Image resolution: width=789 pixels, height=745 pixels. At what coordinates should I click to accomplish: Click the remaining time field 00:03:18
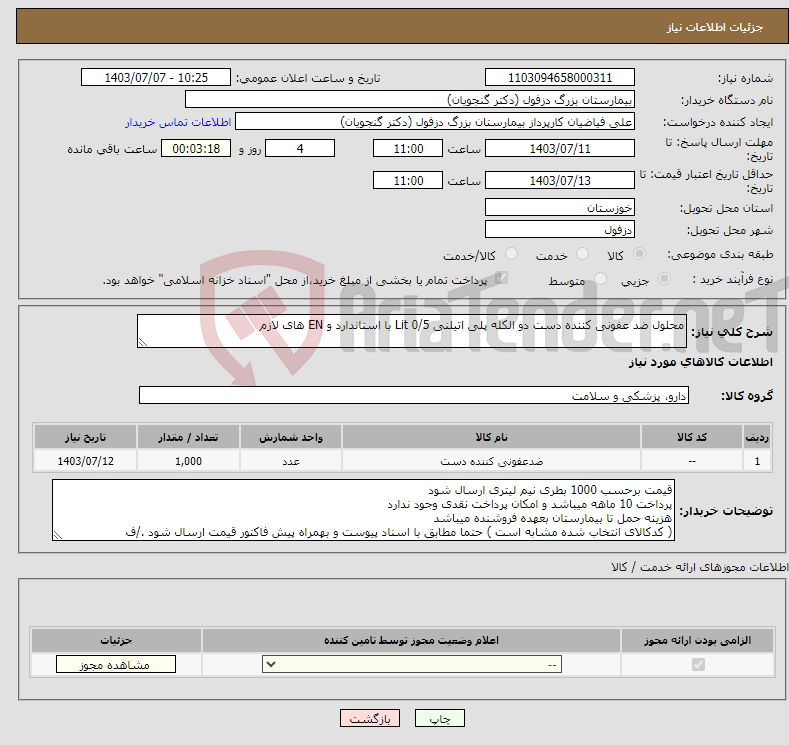[196, 148]
